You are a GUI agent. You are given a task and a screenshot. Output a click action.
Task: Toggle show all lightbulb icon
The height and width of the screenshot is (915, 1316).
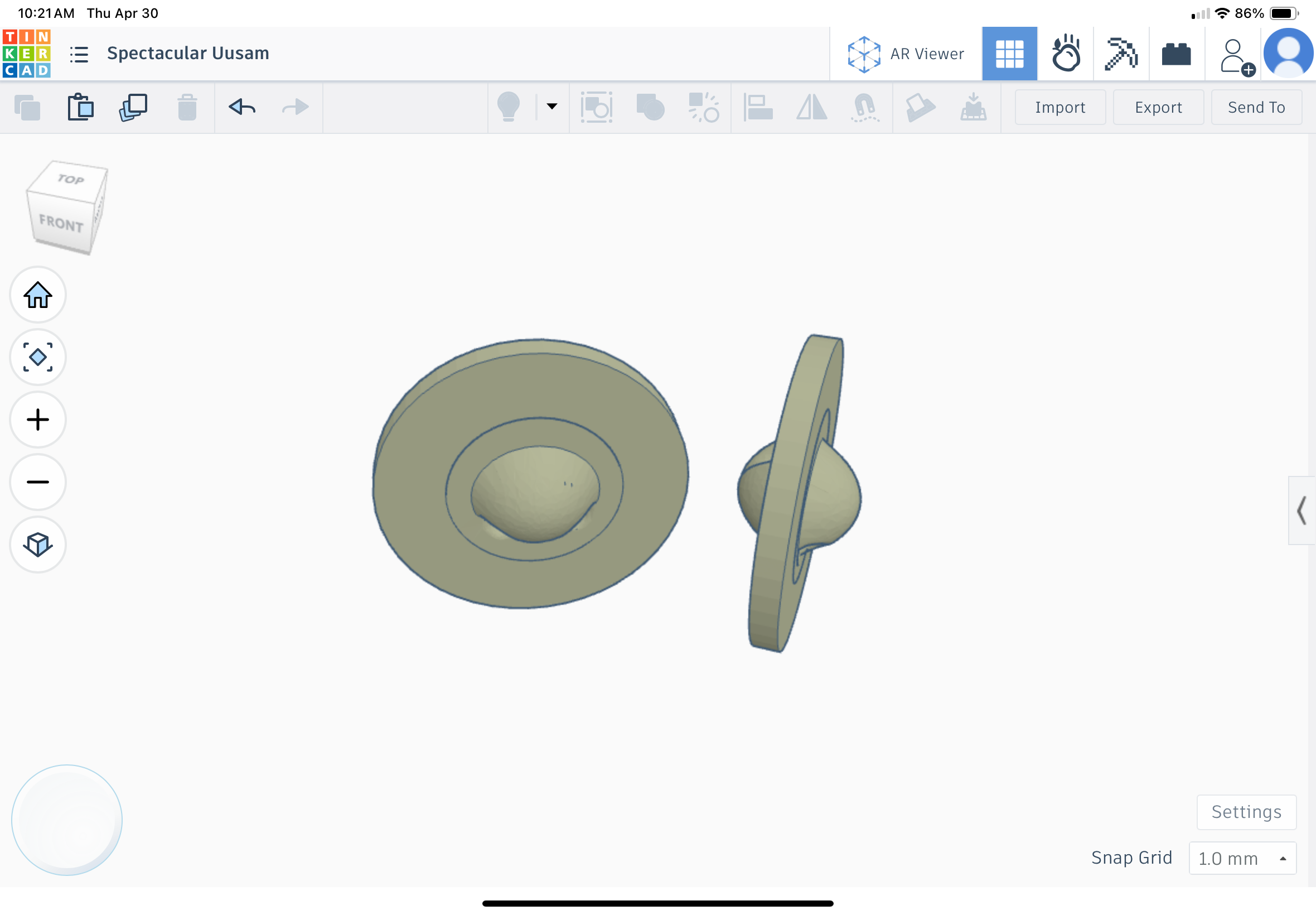coord(508,107)
